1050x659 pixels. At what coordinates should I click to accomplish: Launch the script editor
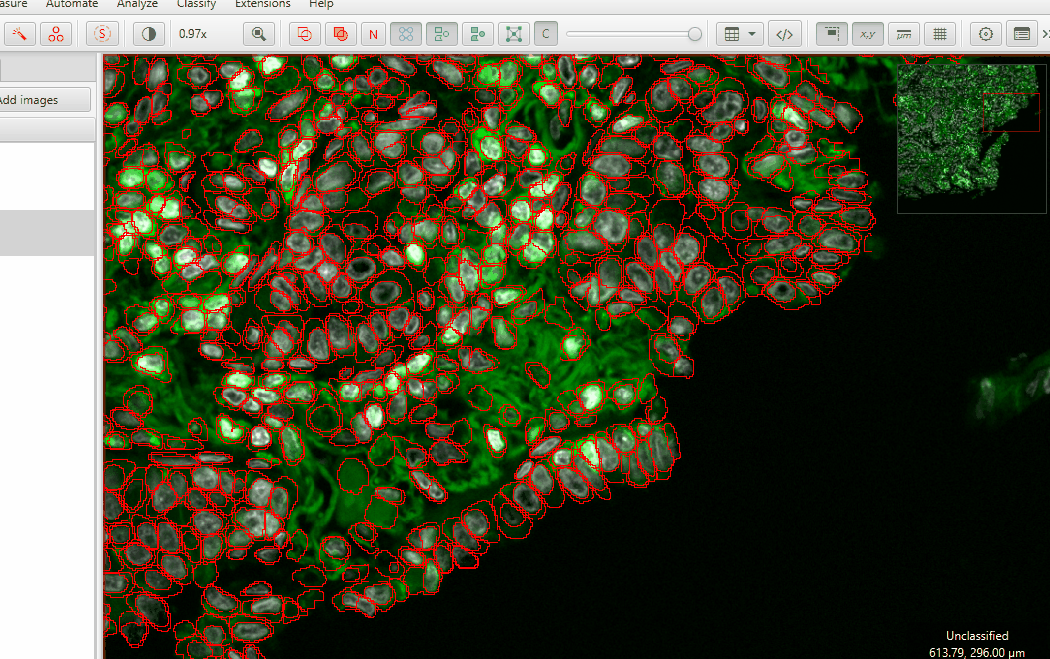pos(785,33)
